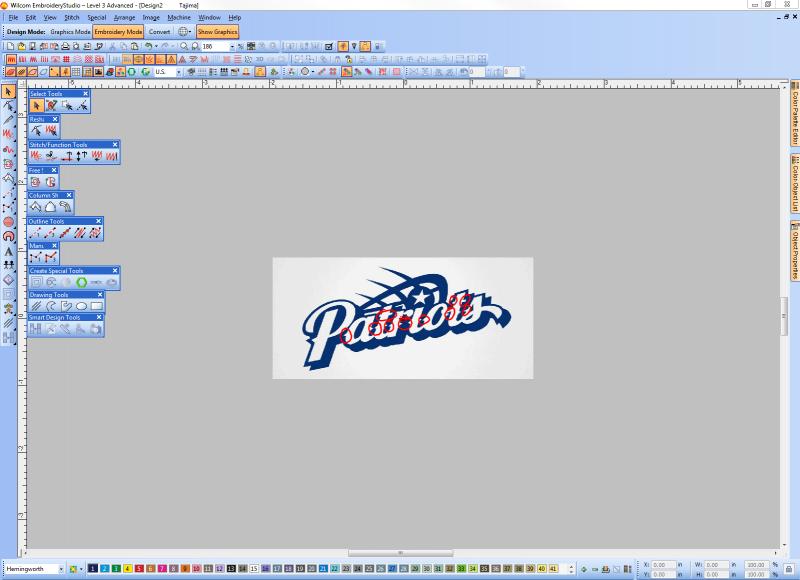Open the Color-Object List side tab
Screen dimensions: 800x580
(x=795, y=183)
